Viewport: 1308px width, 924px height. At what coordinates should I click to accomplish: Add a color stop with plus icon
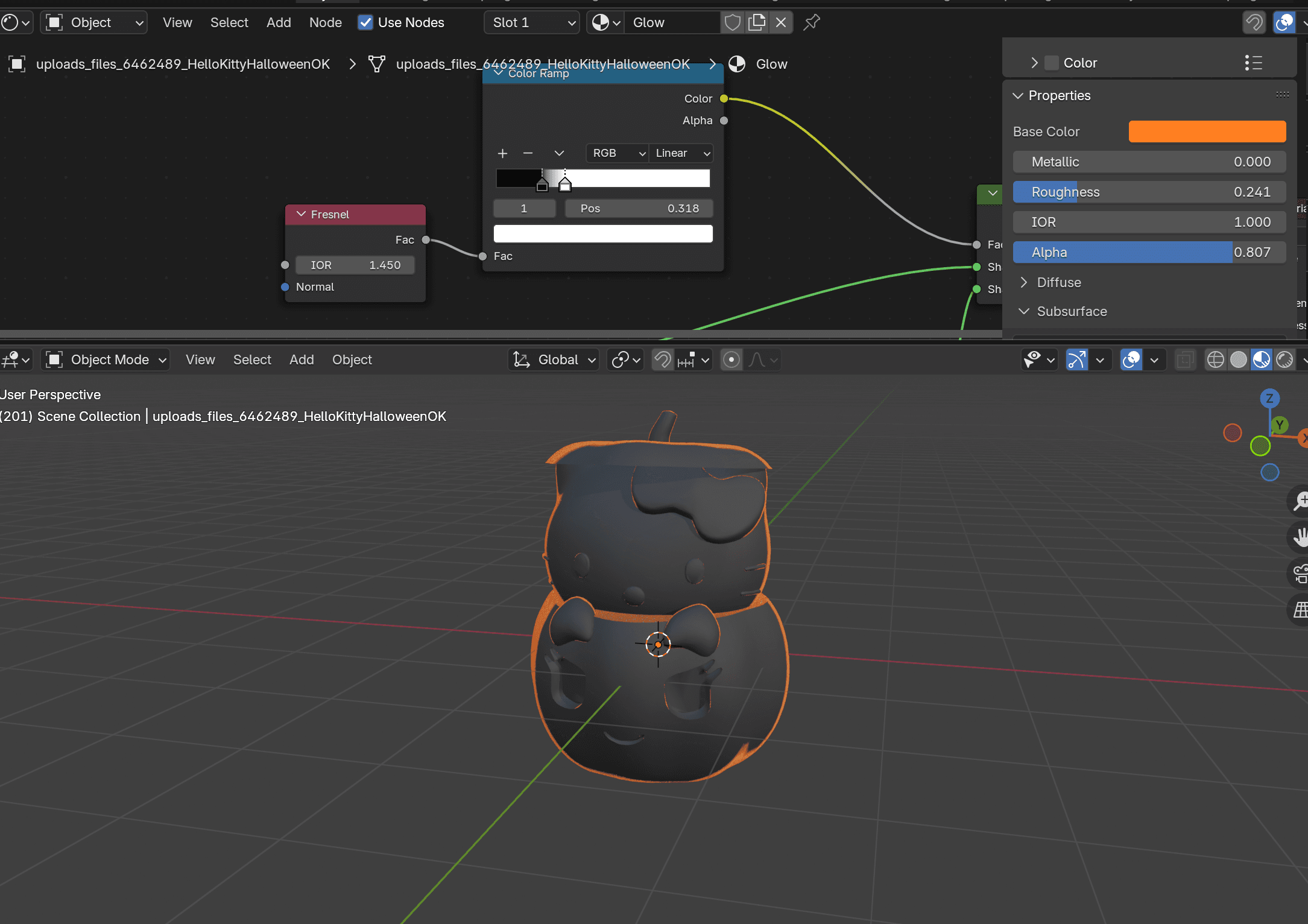(502, 153)
